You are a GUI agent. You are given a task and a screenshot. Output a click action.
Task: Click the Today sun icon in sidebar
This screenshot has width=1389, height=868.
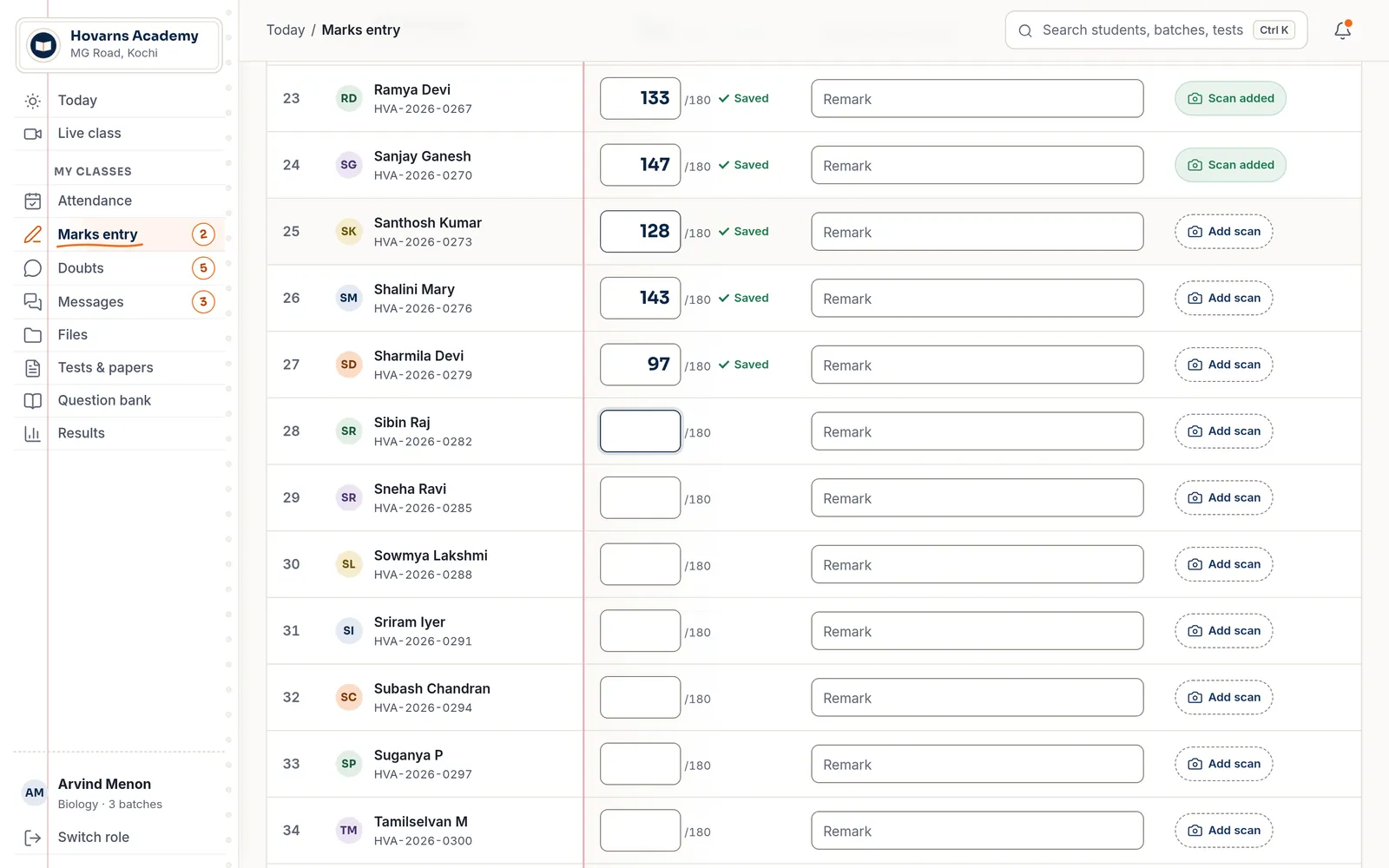33,101
